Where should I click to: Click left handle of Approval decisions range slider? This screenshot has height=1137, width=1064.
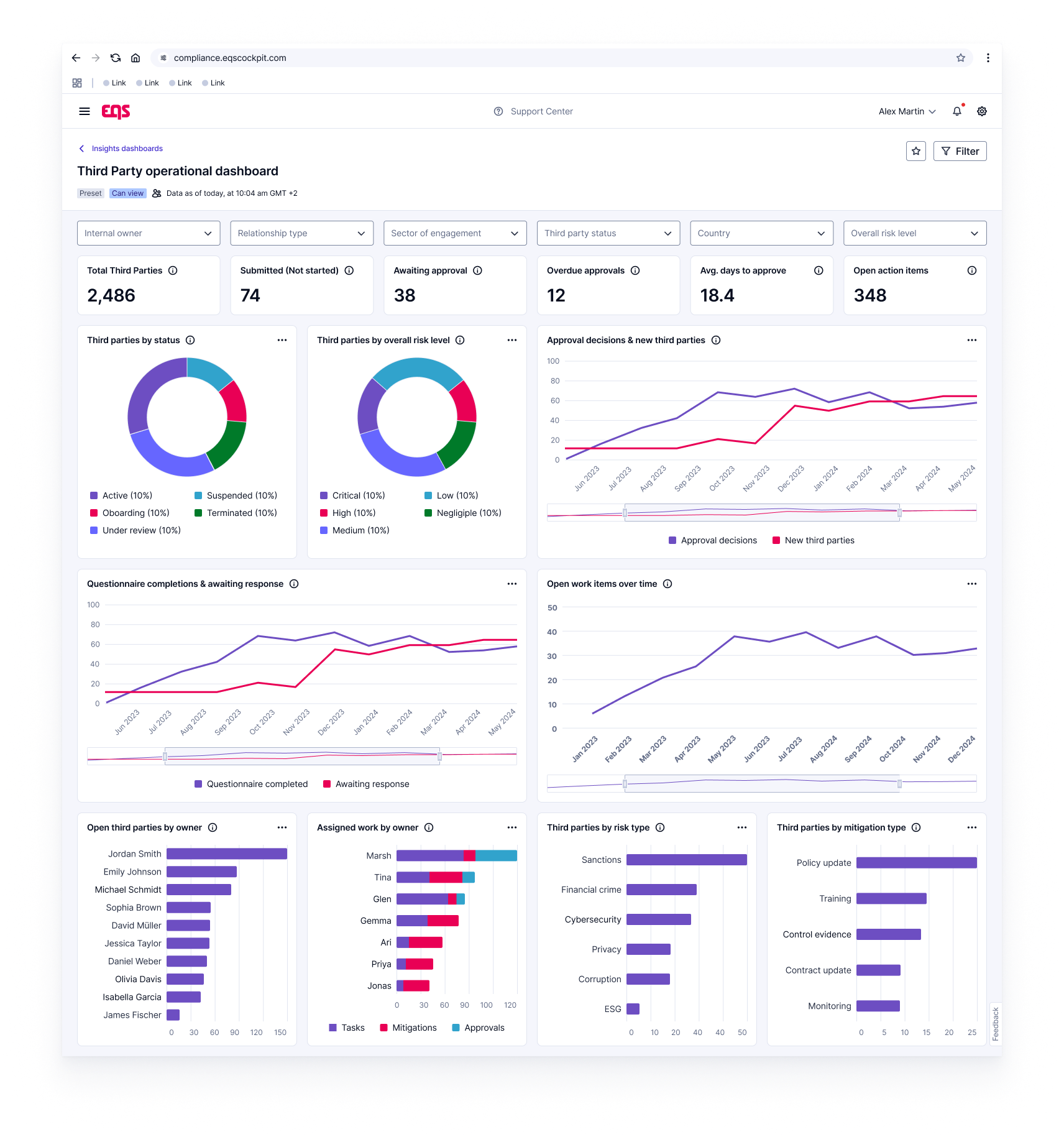pos(625,513)
